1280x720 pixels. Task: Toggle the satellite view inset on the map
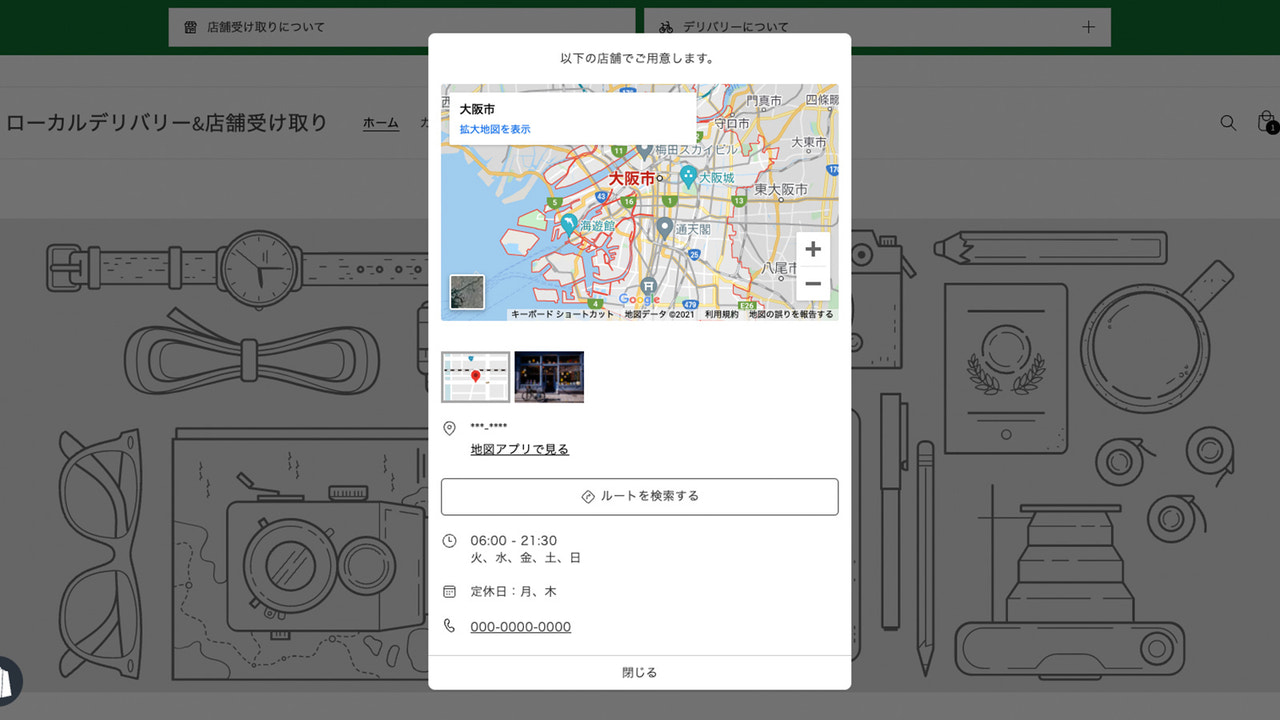(466, 292)
